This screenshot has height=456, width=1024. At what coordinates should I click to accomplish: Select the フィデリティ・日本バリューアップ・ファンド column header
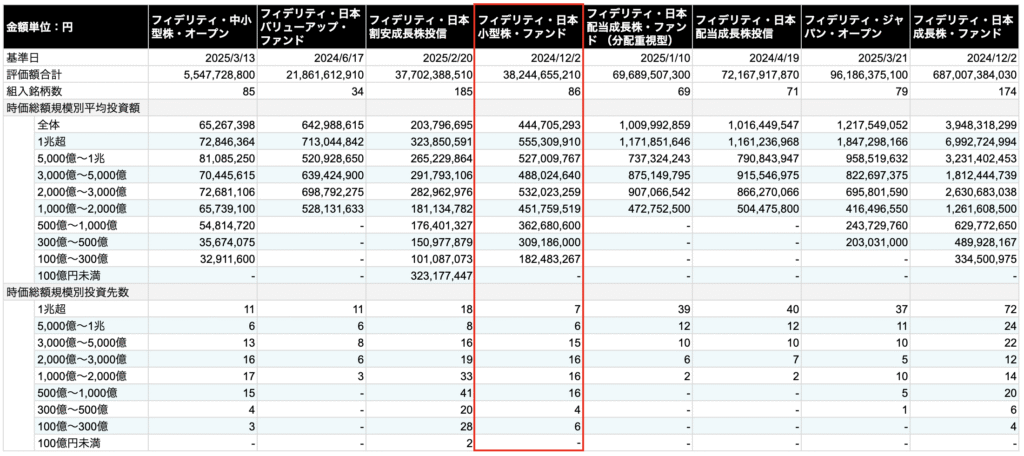coord(311,27)
